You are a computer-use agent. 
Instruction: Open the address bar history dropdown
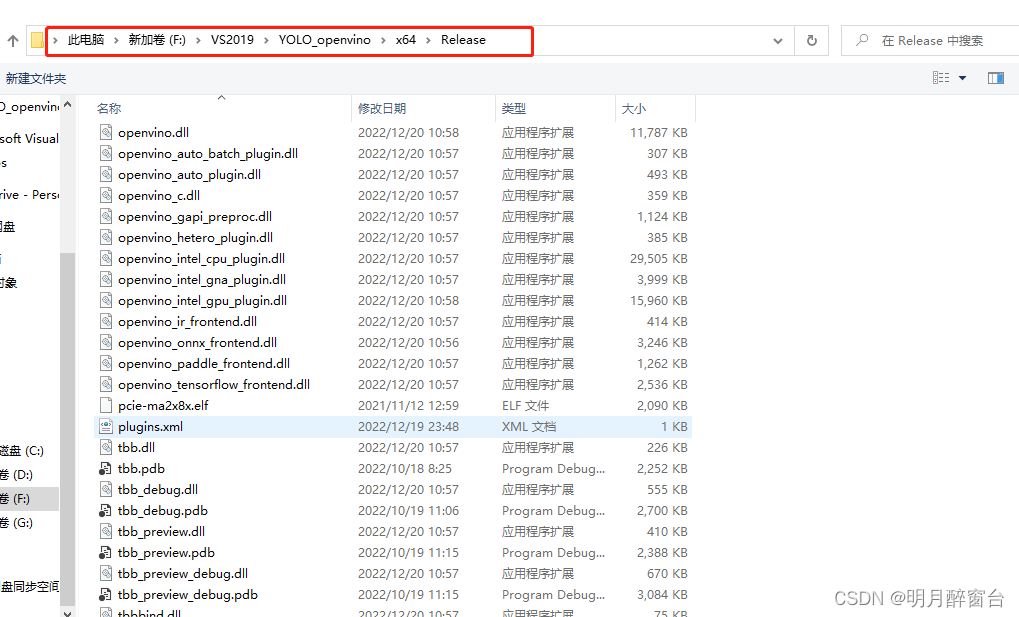[778, 41]
